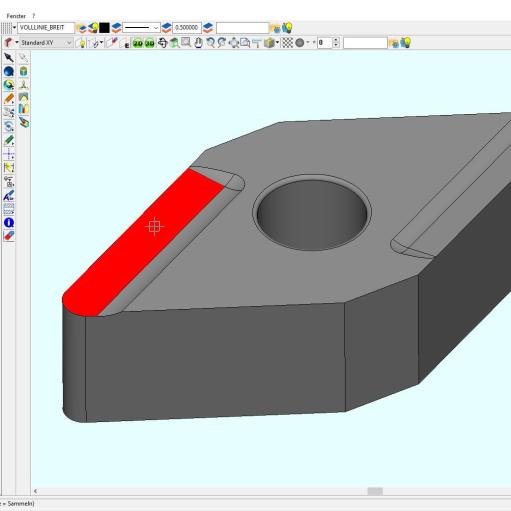The image size is (511, 511).
Task: Click the coordinate axes tool in left toolbar
Action: pyautogui.click(x=24, y=85)
